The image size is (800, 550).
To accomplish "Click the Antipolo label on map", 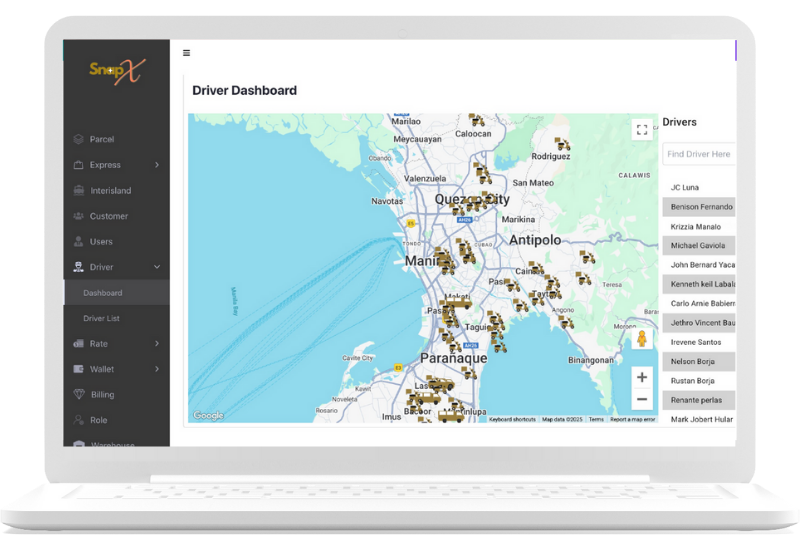I will coord(535,240).
